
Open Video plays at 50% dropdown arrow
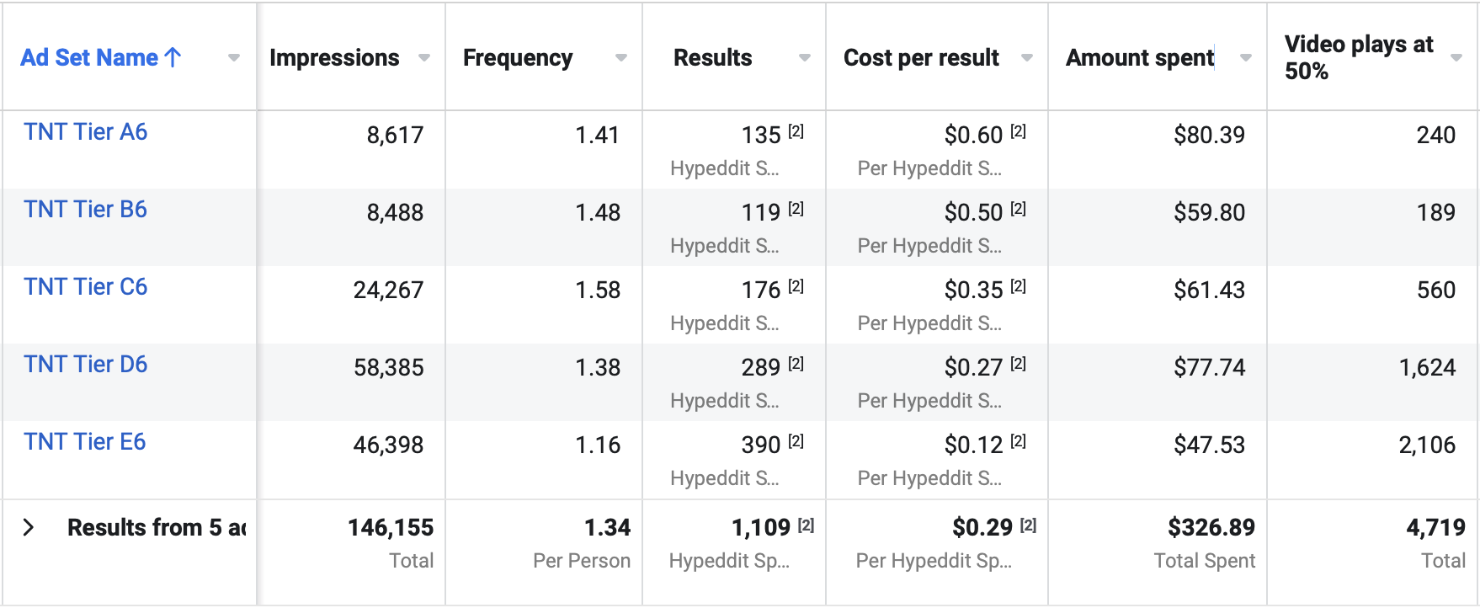coord(1456,58)
